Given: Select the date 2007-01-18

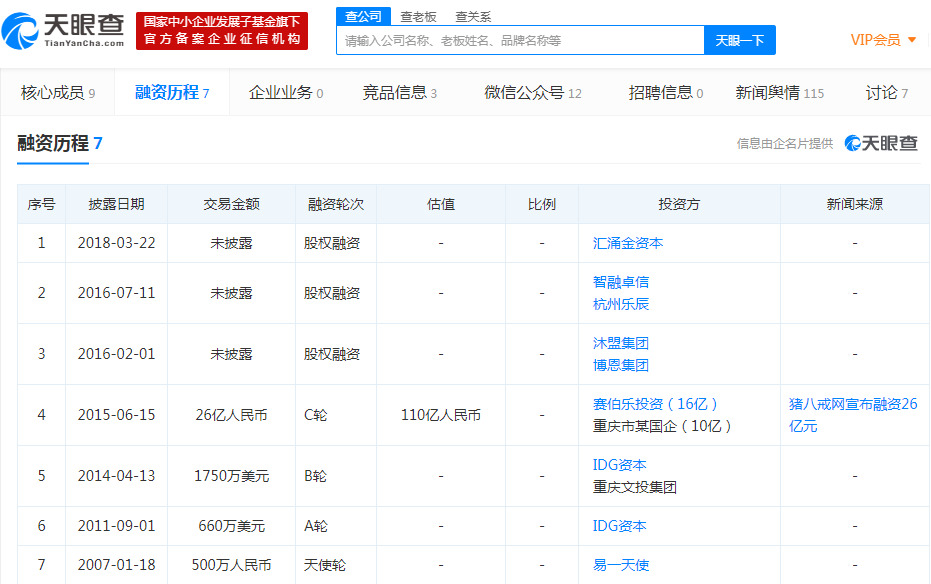Looking at the screenshot, I should pos(116,565).
